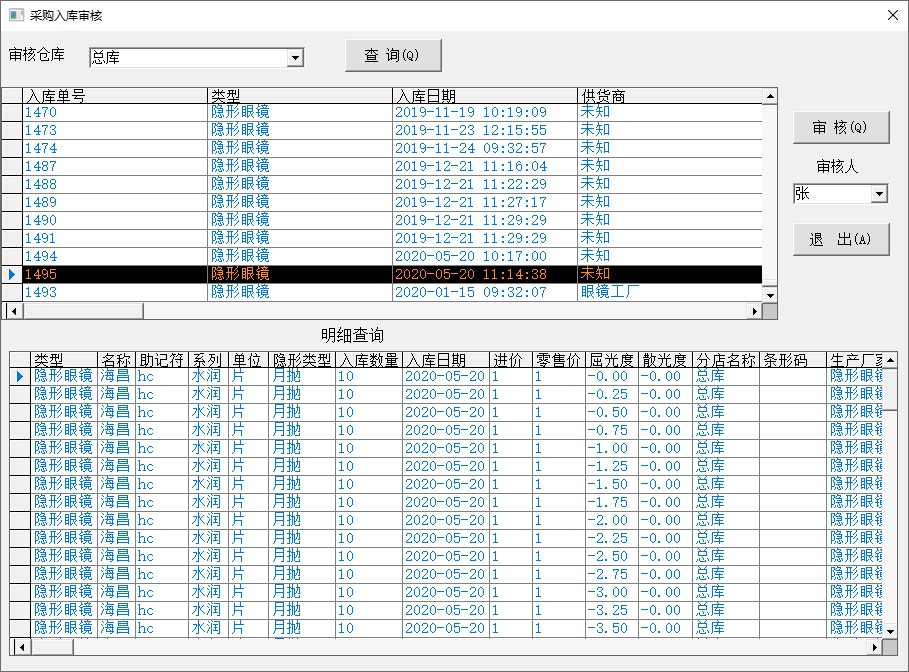Image resolution: width=909 pixels, height=672 pixels.
Task: Select detail row with 屈光度 -1.00
Action: 608,448
